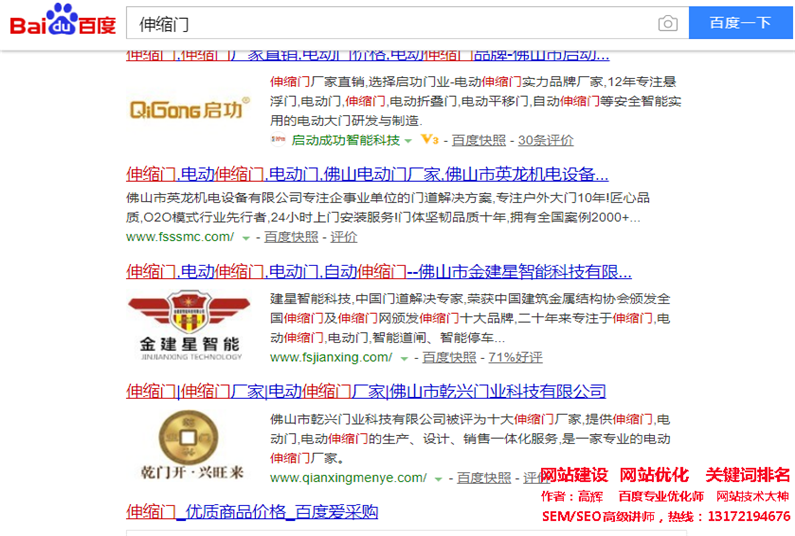This screenshot has height=536, width=795.
Task: Open camera image search icon
Action: coord(667,23)
